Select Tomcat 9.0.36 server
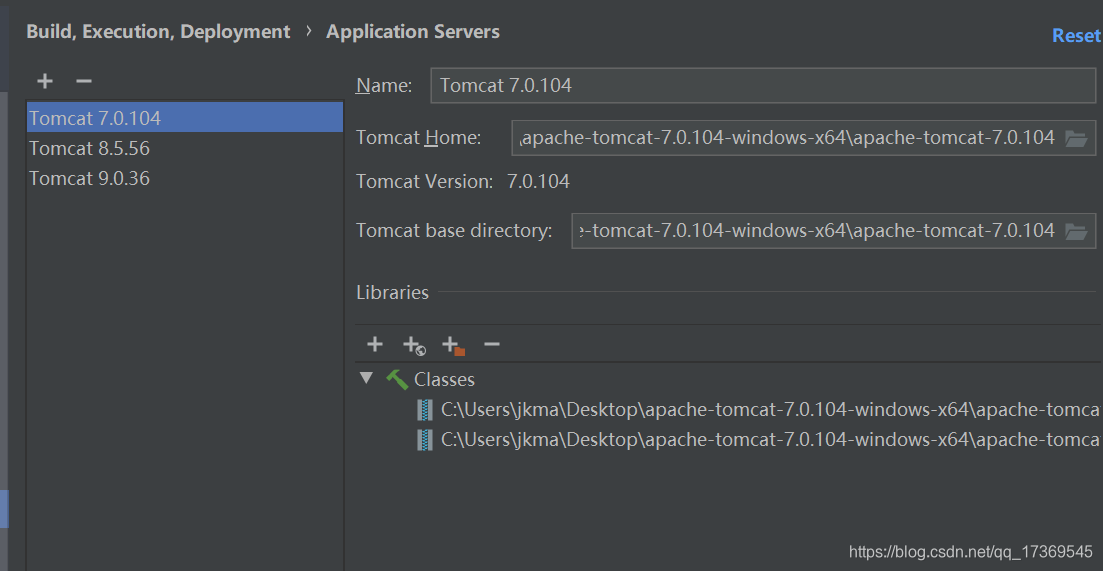This screenshot has width=1103, height=571. 185,179
